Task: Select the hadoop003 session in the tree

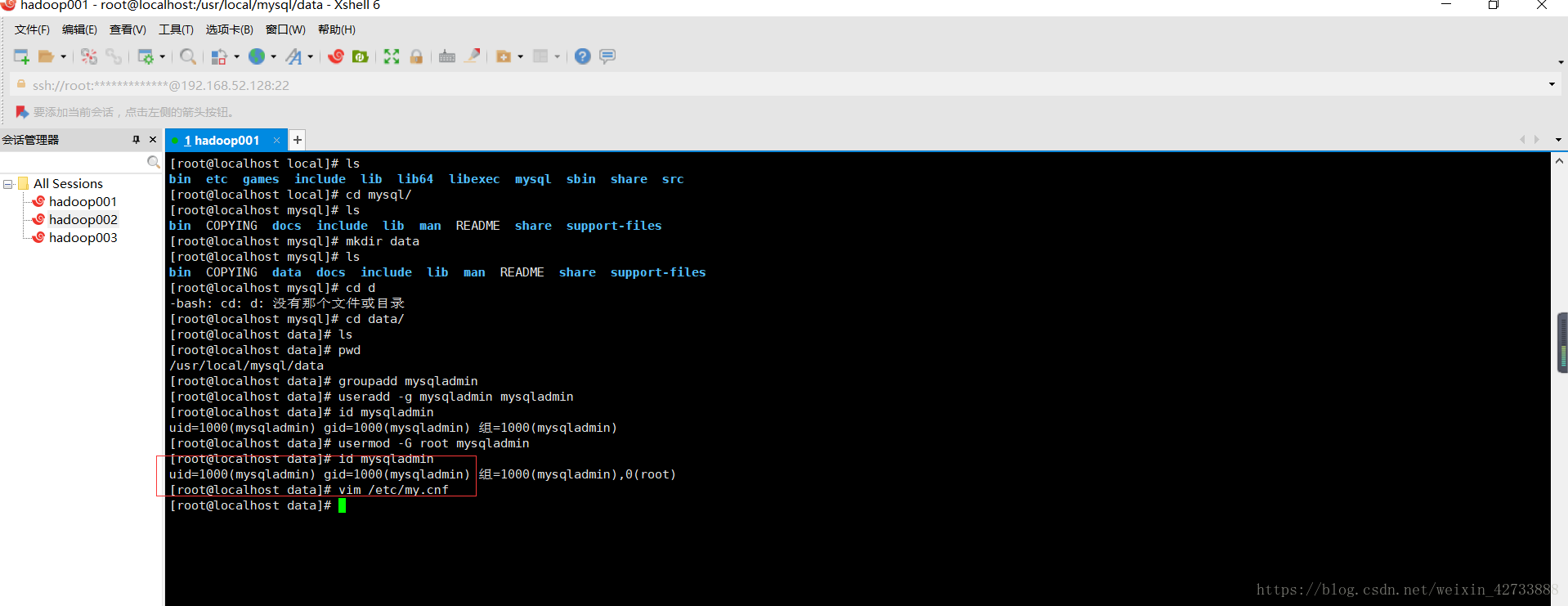Action: pyautogui.click(x=83, y=238)
